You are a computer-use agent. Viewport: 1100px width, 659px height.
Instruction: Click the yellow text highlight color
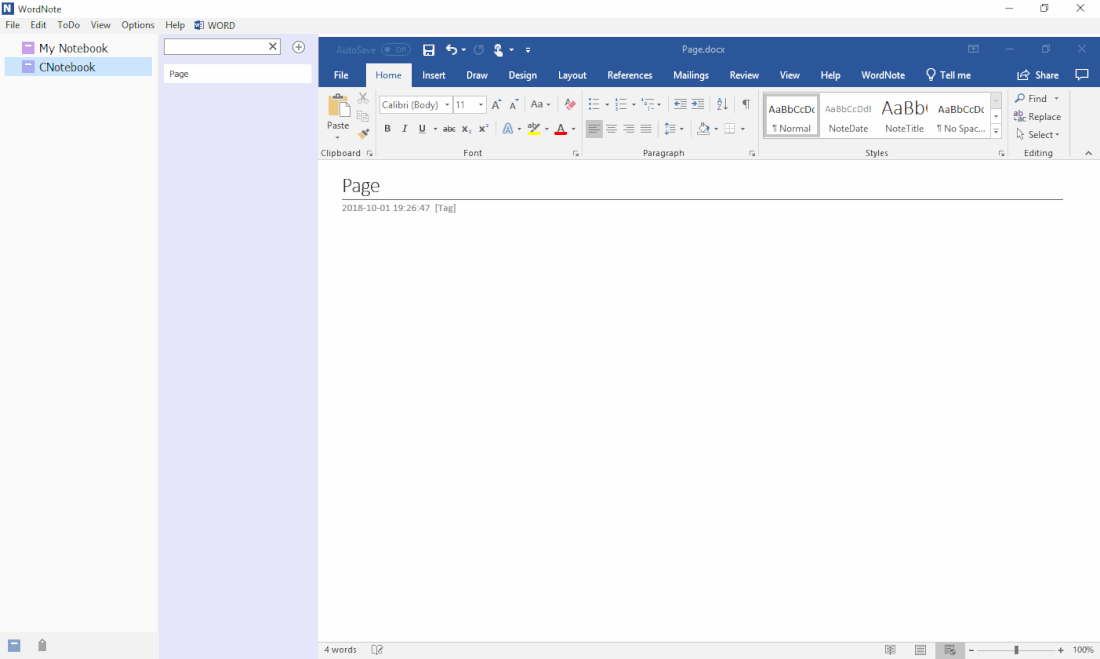534,129
